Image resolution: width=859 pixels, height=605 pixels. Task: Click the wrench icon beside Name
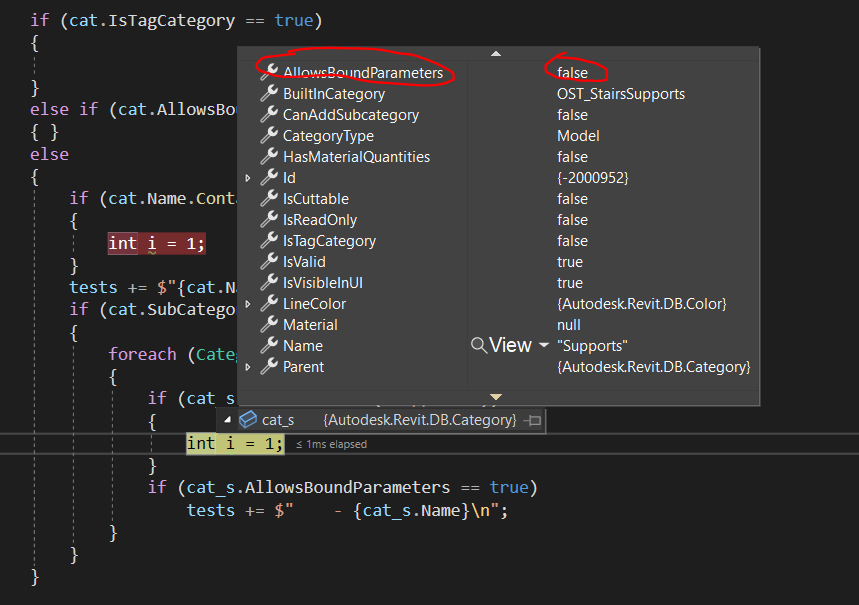[268, 346]
